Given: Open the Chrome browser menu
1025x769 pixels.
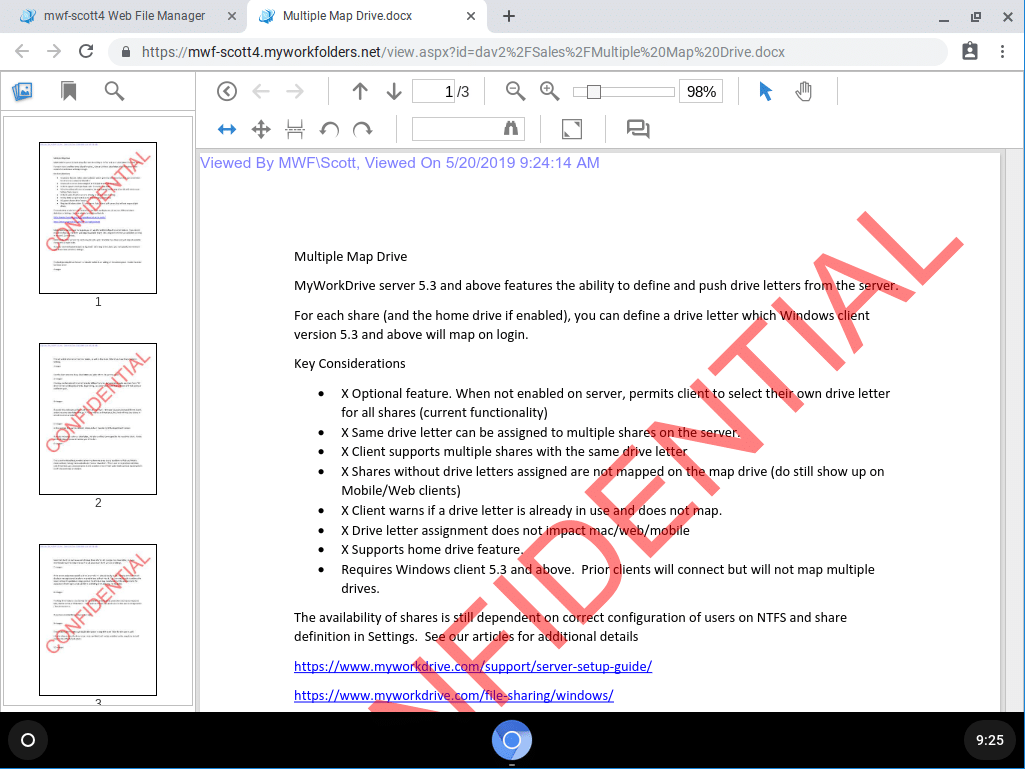Looking at the screenshot, I should pos(1003,49).
